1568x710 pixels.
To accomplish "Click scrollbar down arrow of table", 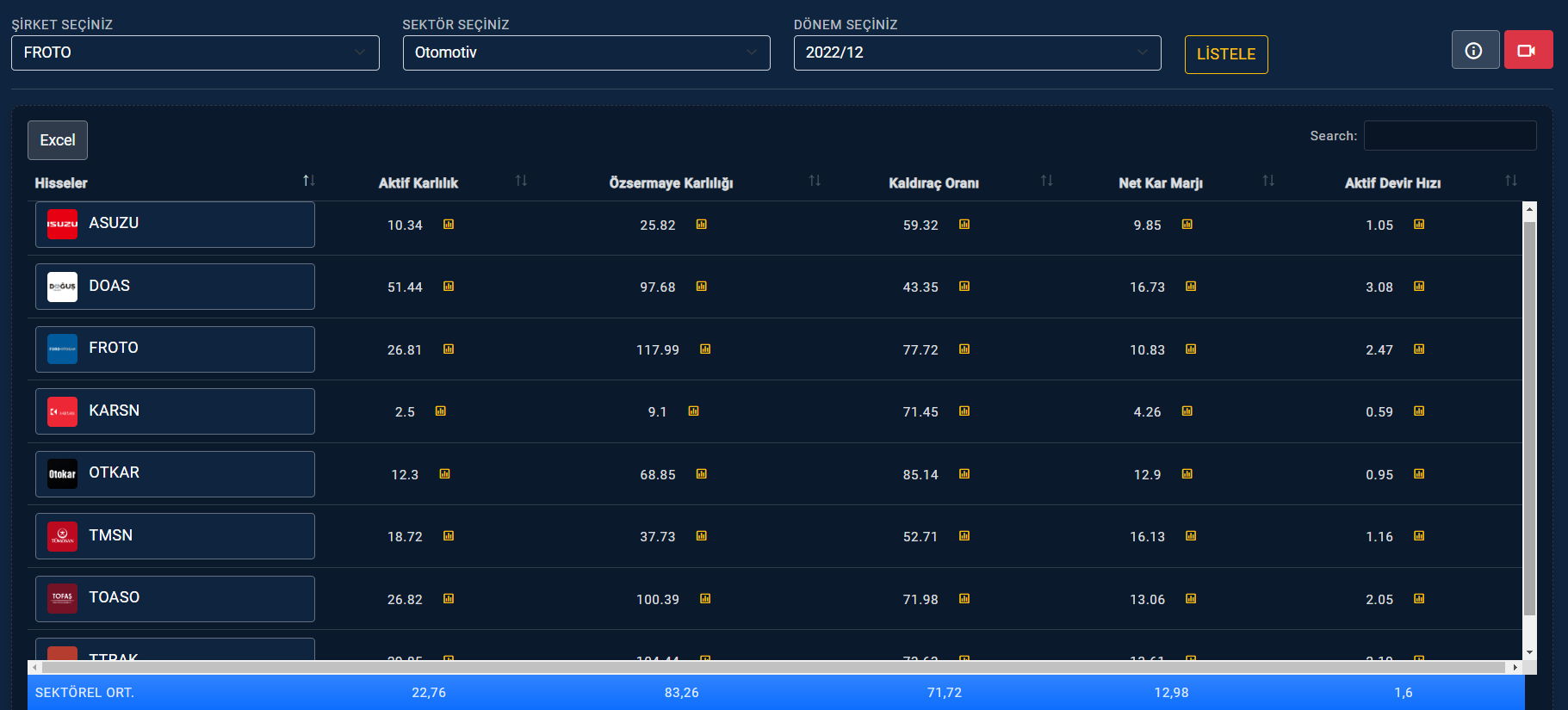I will pos(1529,653).
